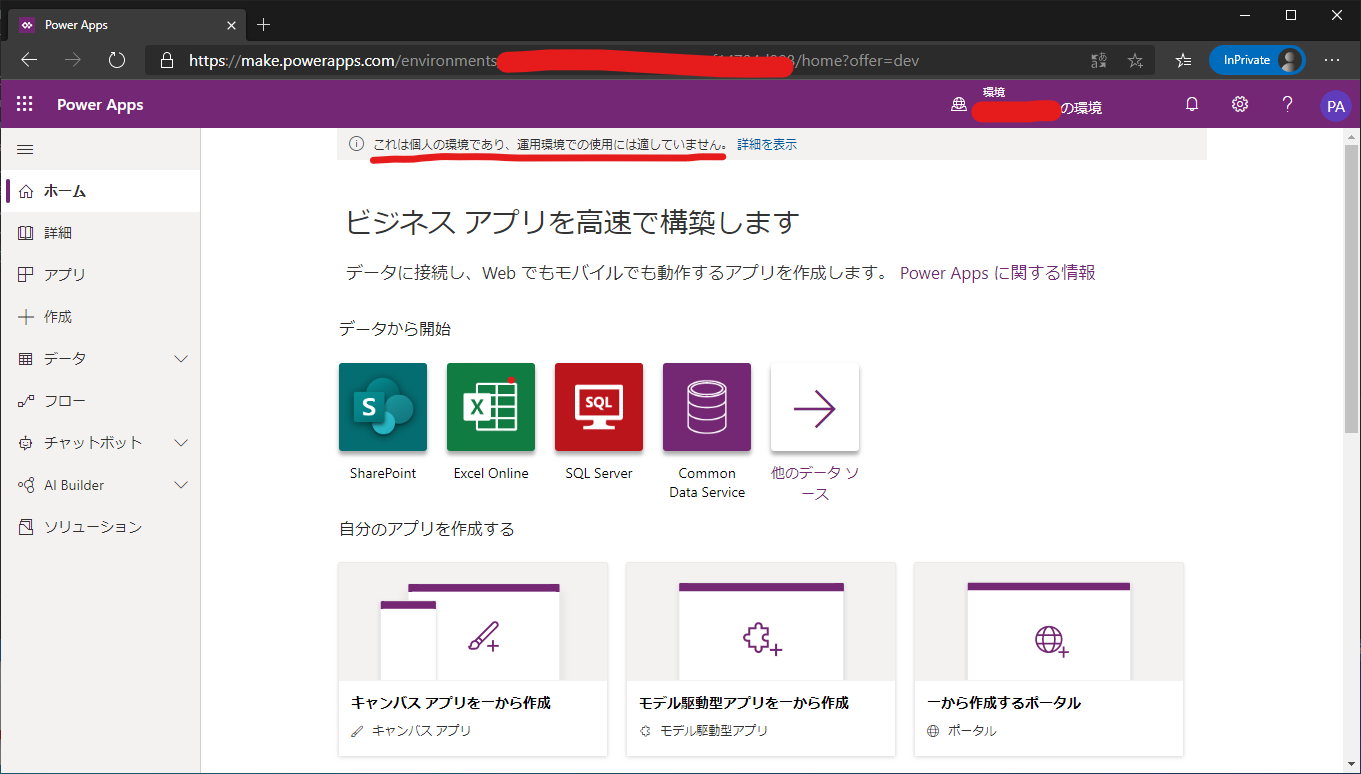Reload the page with refresh button
Screen dimensions: 1361x774
(117, 60)
